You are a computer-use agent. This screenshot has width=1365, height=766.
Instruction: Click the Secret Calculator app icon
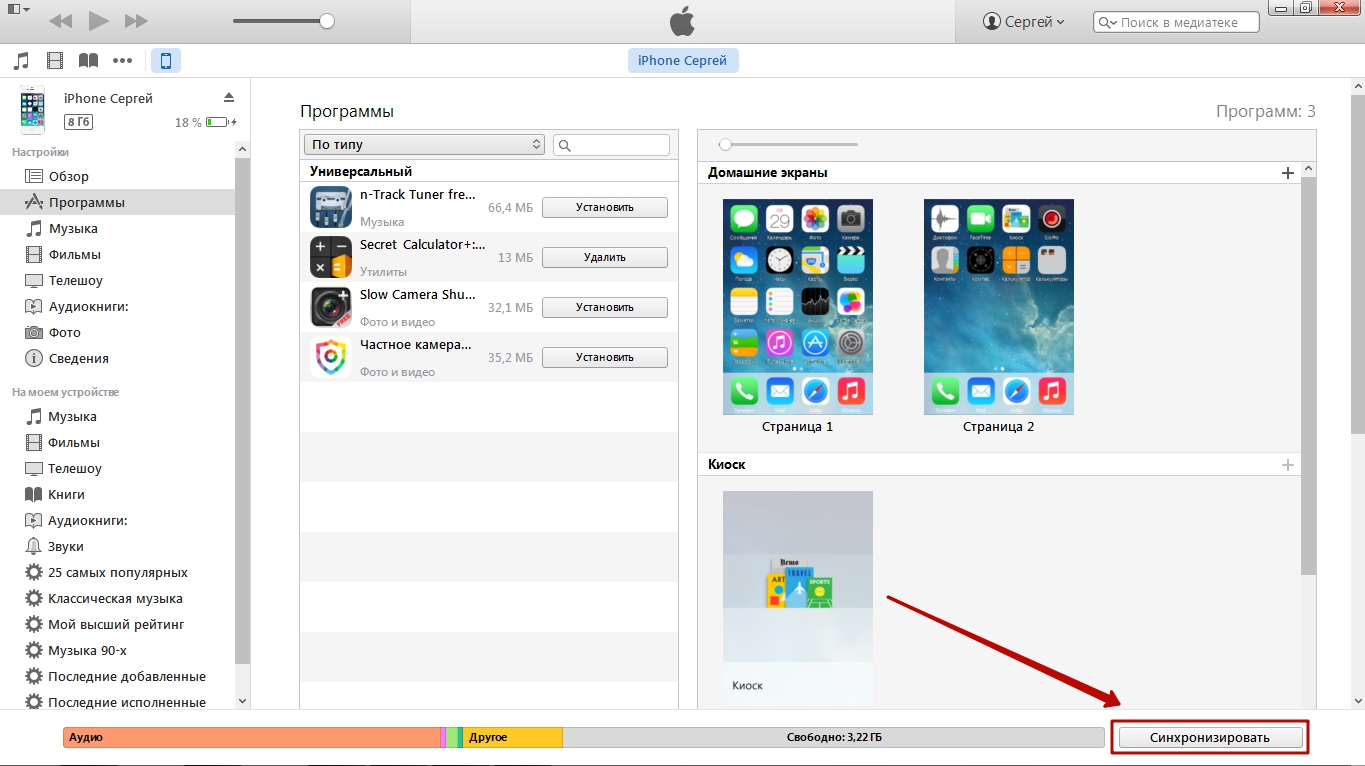click(331, 257)
